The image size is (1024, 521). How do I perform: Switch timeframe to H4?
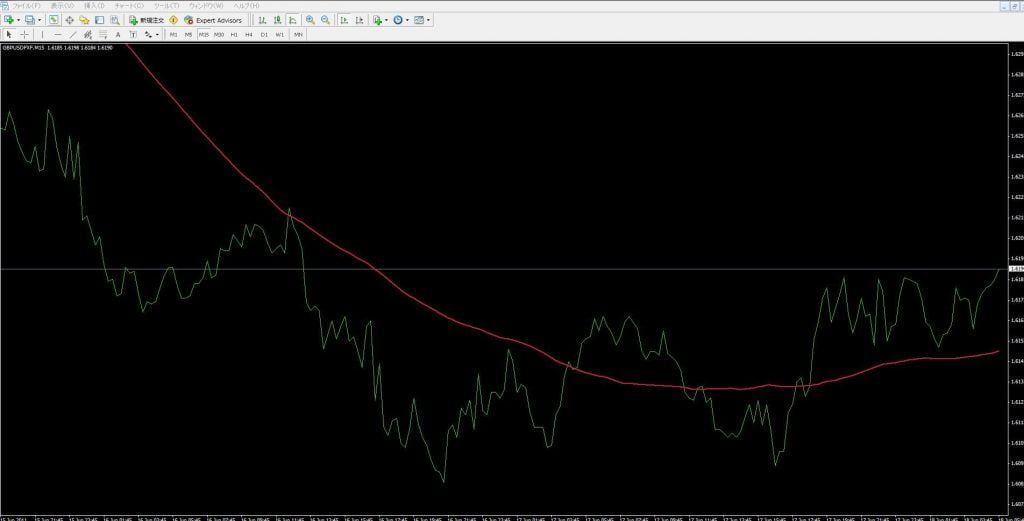249,34
